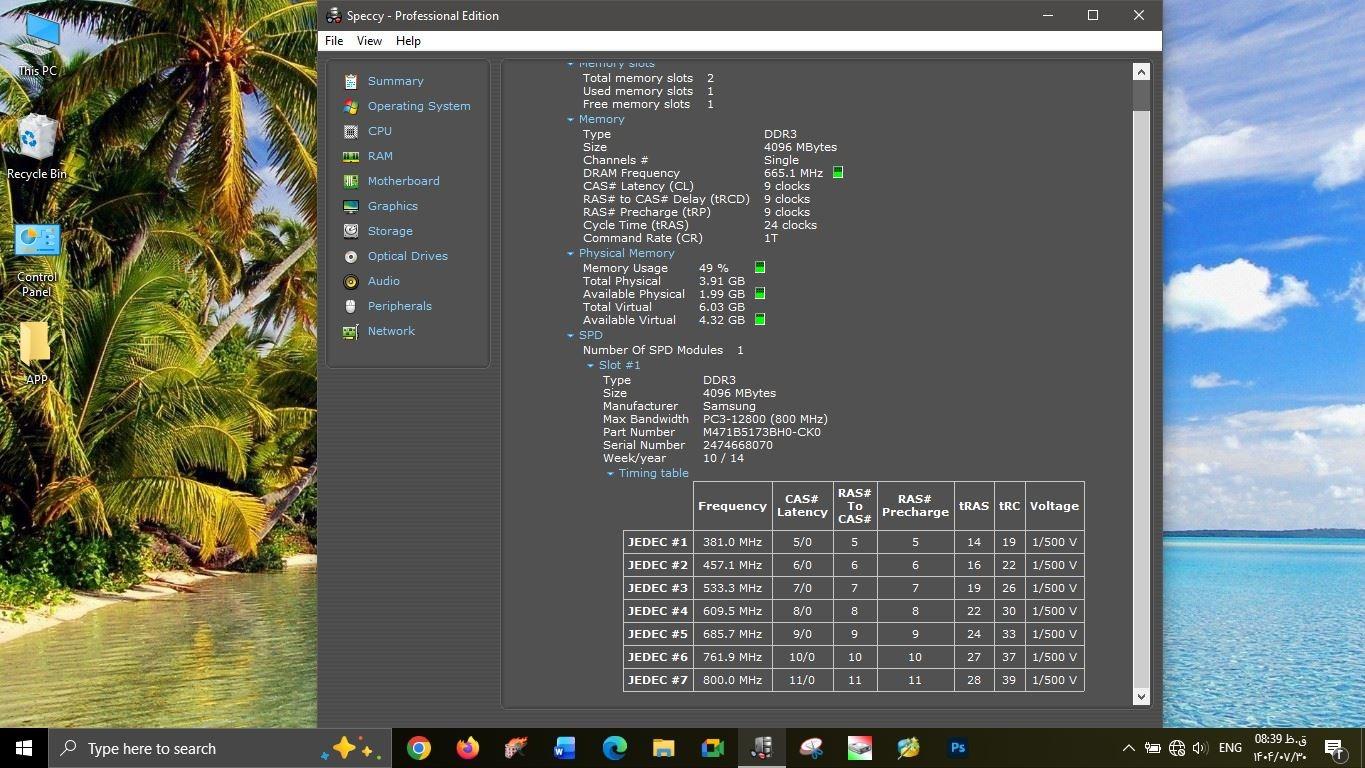The image size is (1365, 768).
Task: Open the File menu
Action: pos(334,41)
